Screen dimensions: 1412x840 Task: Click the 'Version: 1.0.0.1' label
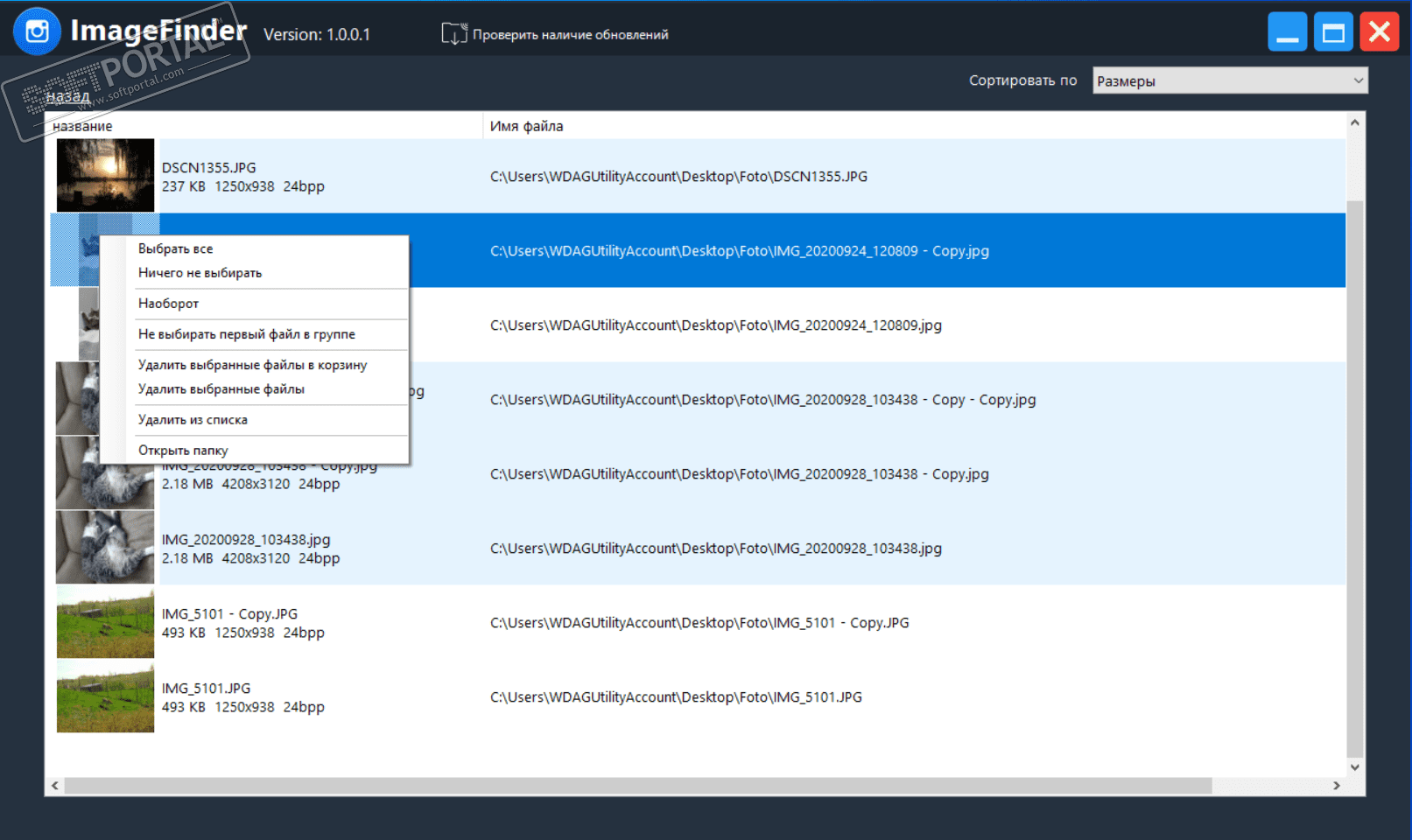tap(317, 35)
